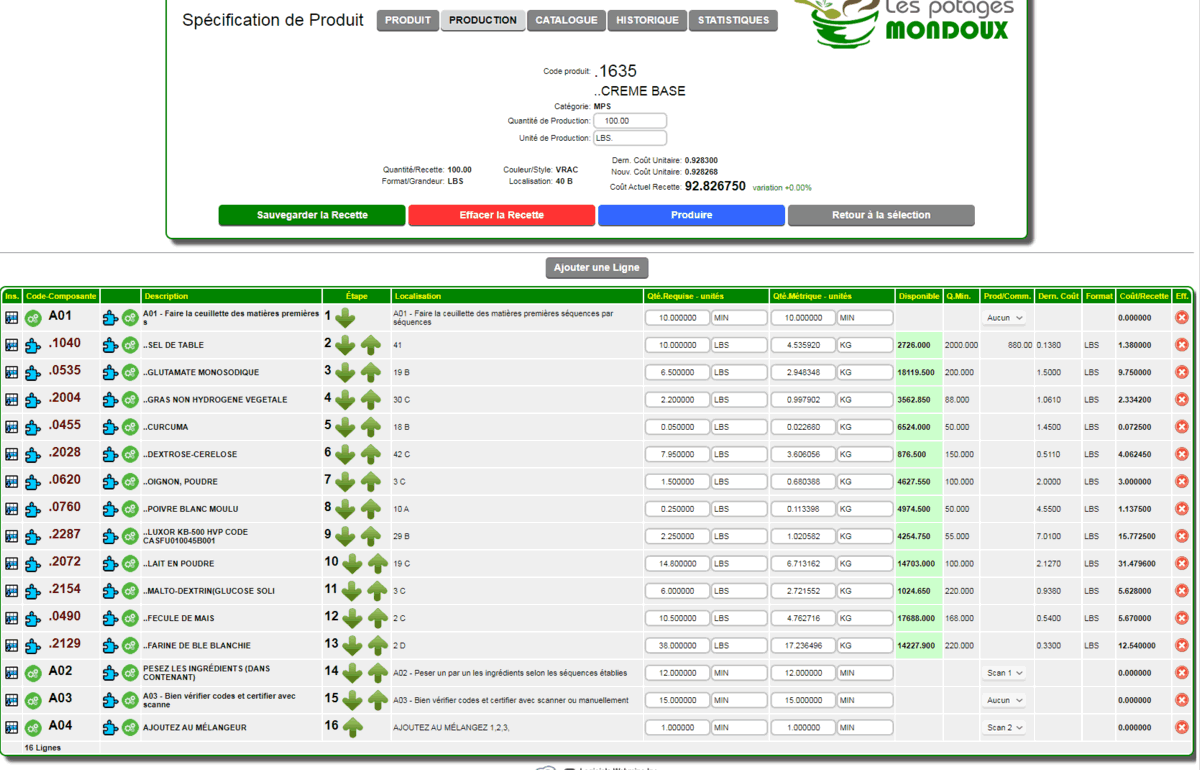Image resolution: width=1200 pixels, height=771 pixels.
Task: Click blue puzzle icon in row A02
Action: point(110,673)
